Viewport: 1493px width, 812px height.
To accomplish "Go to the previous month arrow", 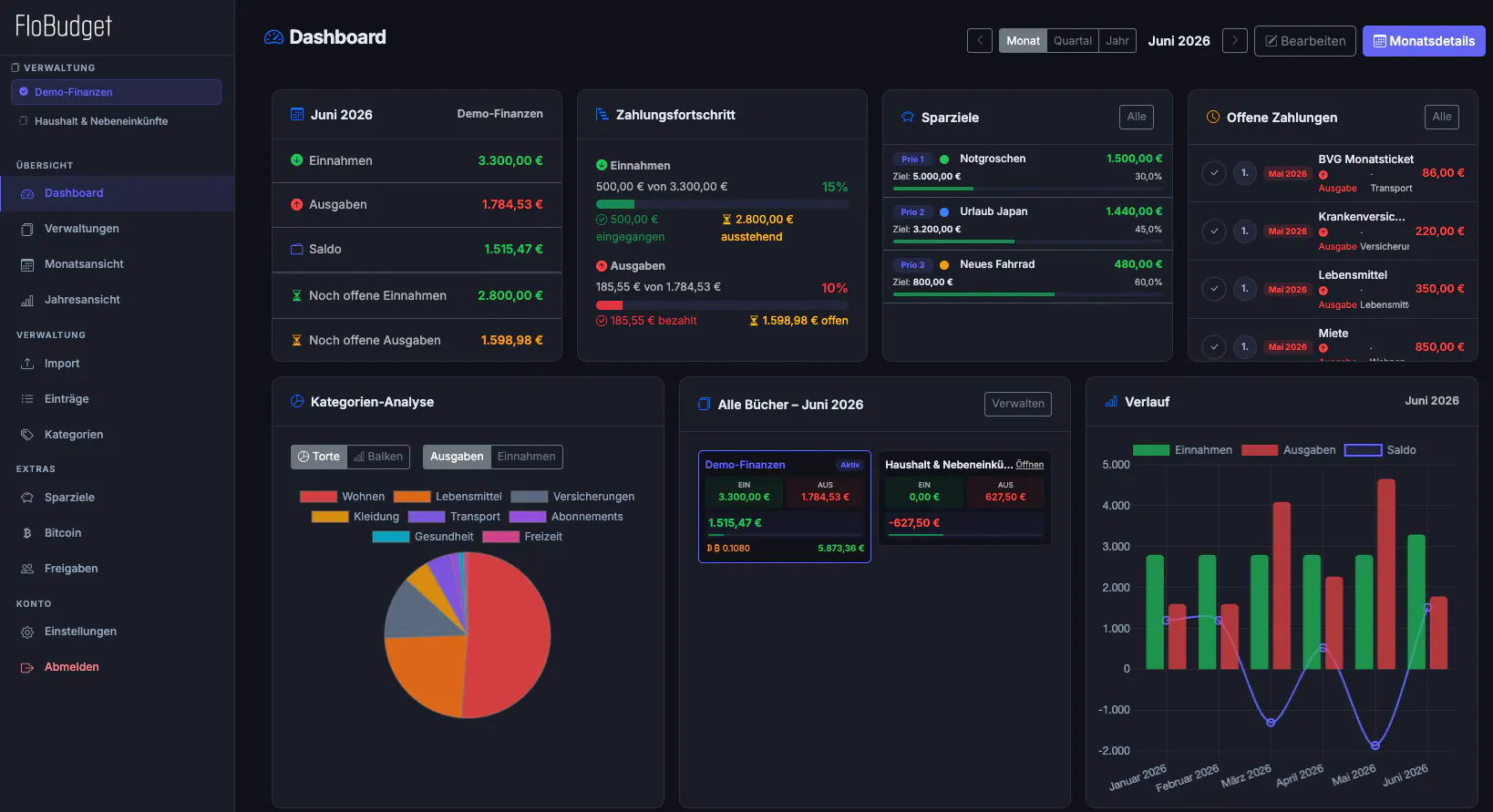I will (x=980, y=41).
